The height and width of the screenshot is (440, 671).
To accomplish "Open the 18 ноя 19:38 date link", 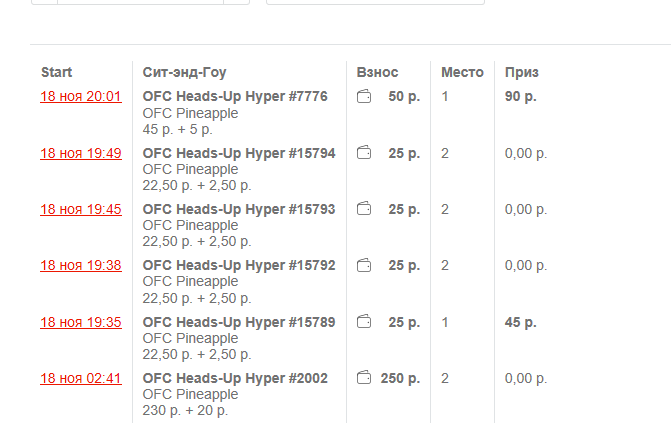I will click(x=81, y=265).
